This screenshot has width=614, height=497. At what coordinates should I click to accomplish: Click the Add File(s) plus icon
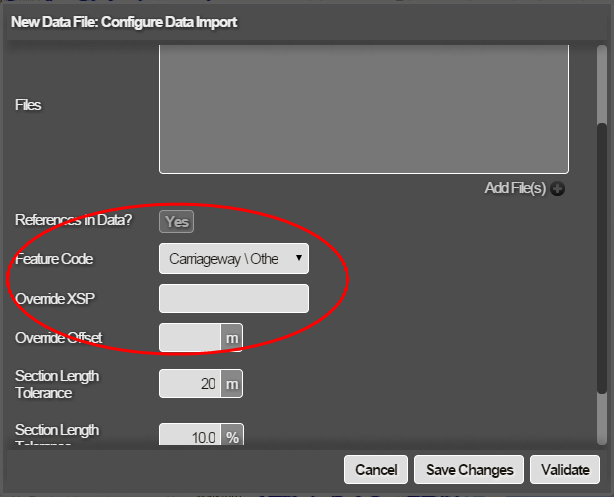tap(558, 188)
